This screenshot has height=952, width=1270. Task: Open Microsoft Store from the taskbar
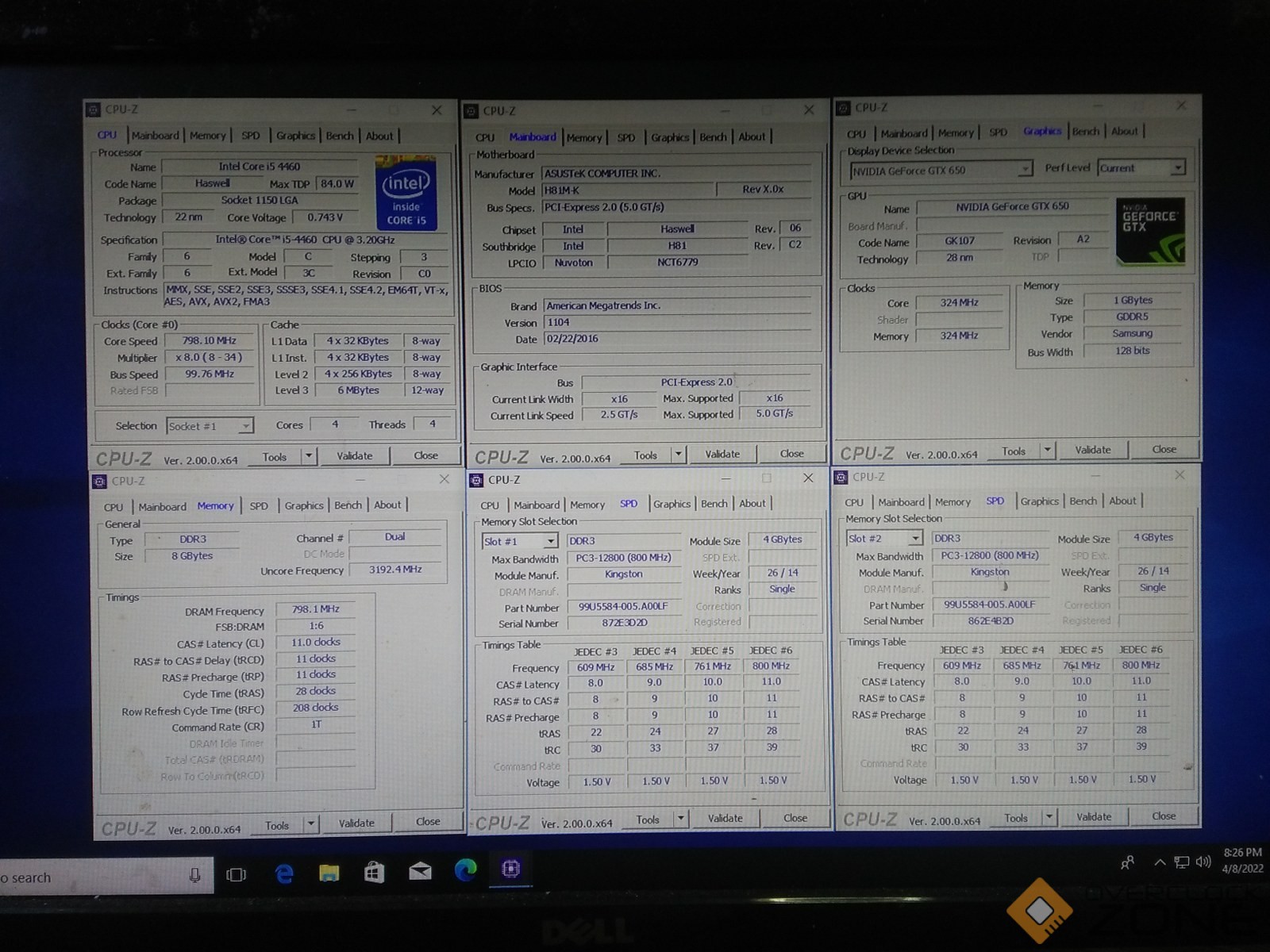pyautogui.click(x=374, y=873)
